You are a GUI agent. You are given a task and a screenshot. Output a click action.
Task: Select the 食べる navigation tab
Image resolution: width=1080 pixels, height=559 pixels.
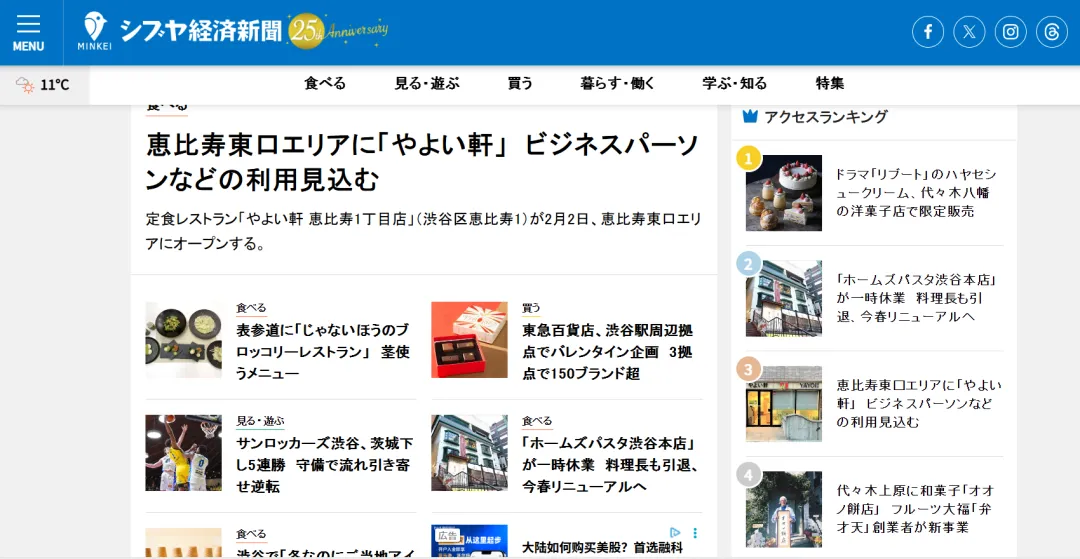[325, 84]
